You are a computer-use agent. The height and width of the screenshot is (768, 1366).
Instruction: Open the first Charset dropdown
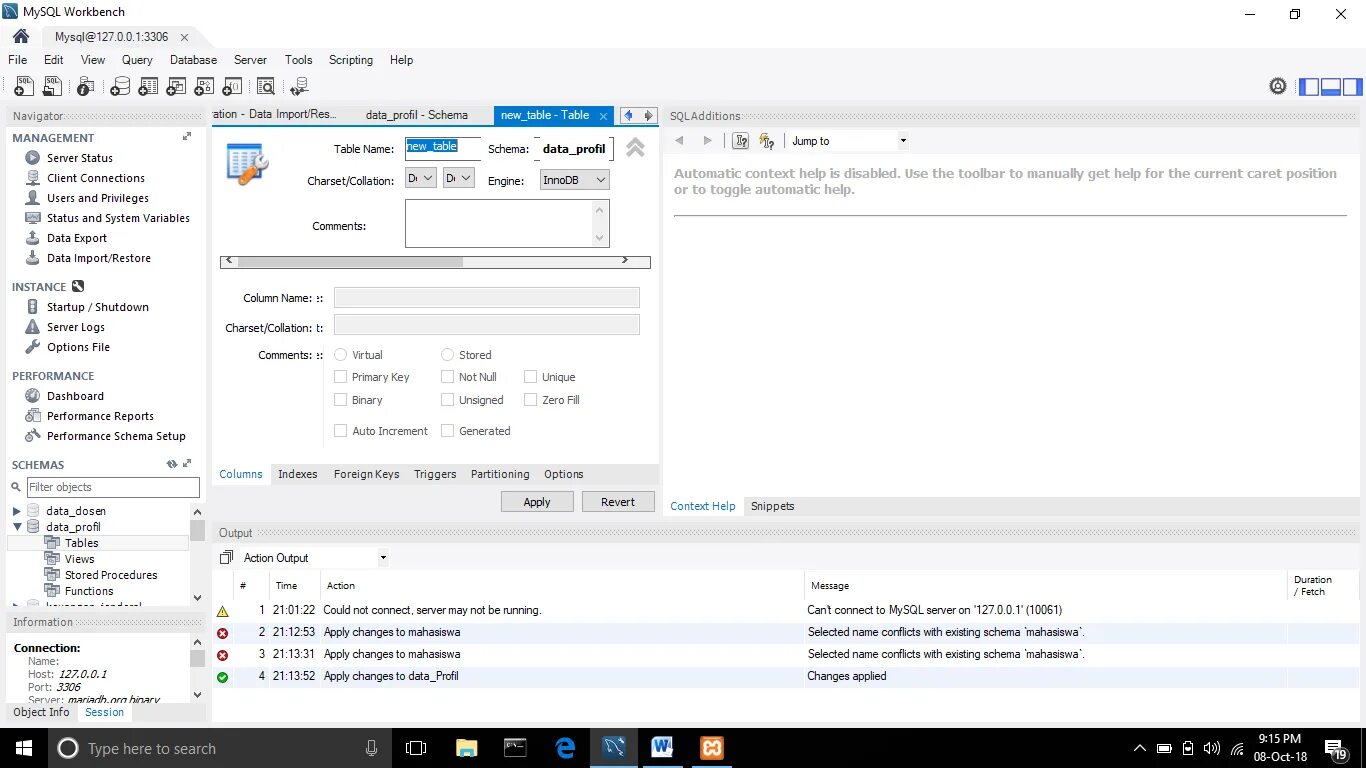pyautogui.click(x=421, y=178)
